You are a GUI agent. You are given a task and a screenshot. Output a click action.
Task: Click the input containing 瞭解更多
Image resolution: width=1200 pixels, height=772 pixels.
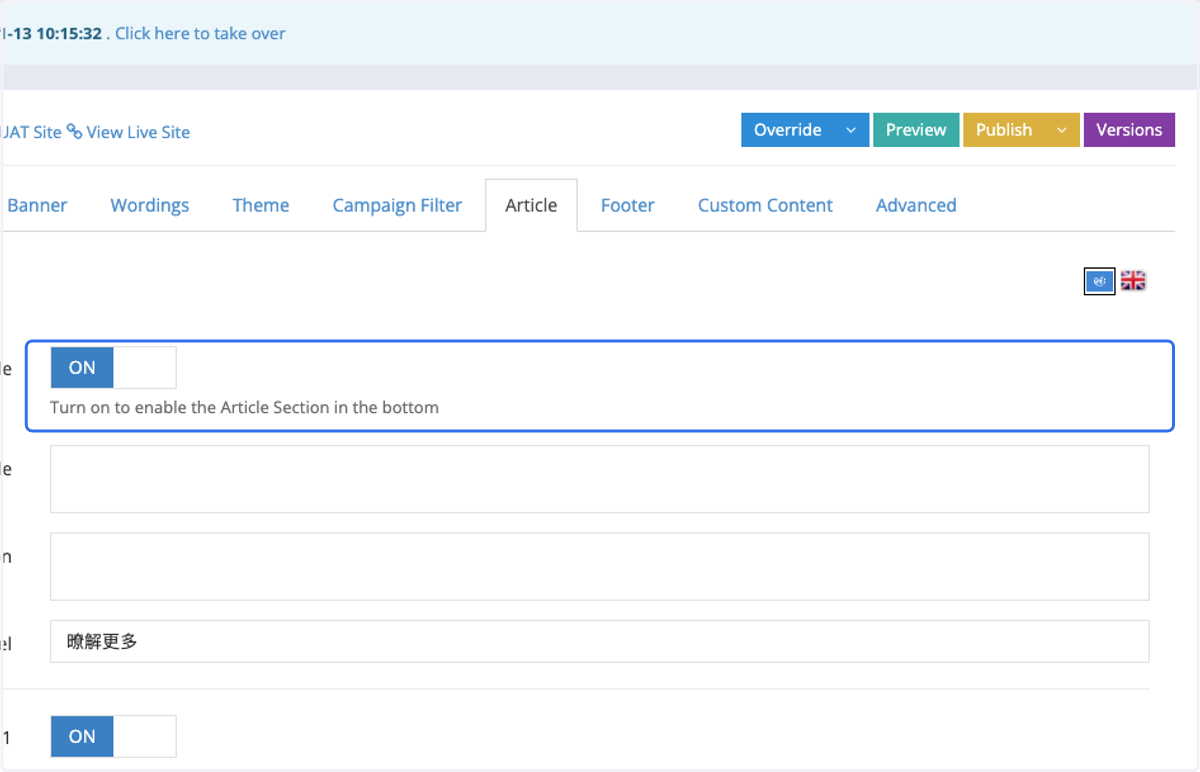tap(600, 641)
